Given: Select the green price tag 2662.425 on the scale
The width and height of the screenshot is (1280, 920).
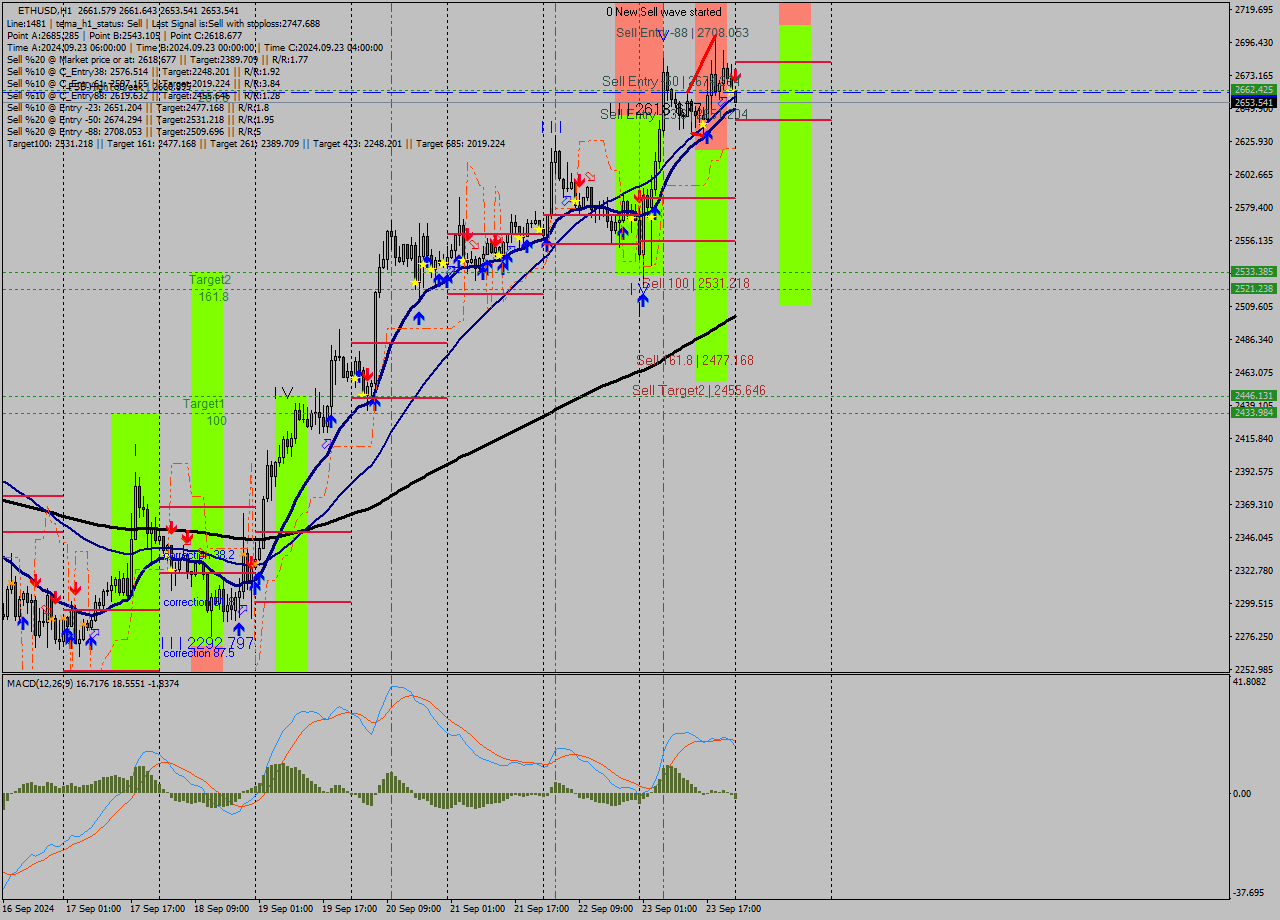Looking at the screenshot, I should point(1252,90).
